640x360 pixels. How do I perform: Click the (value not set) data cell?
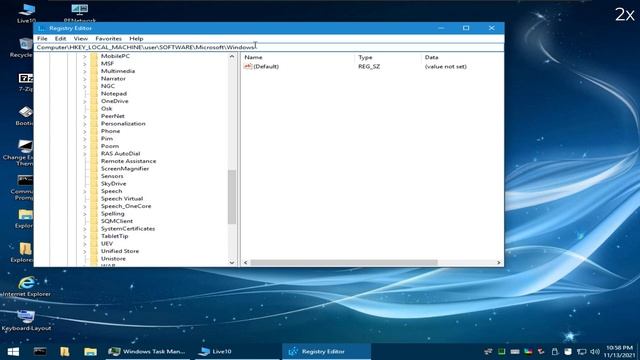445,67
